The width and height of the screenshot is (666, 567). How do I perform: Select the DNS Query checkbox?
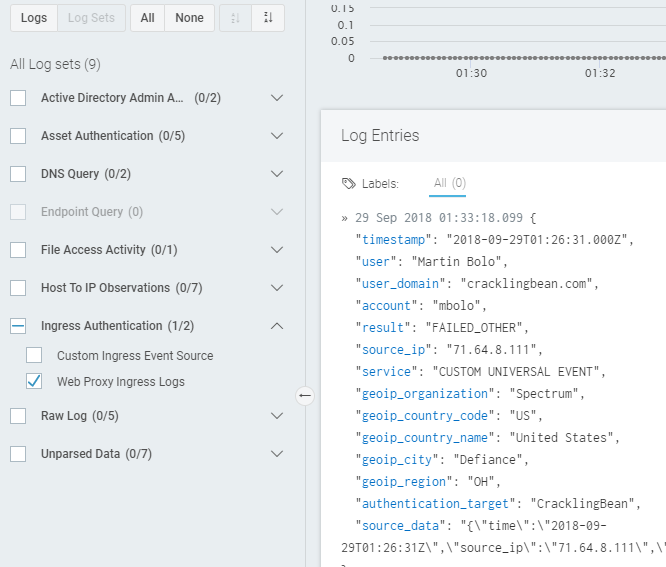(18, 174)
